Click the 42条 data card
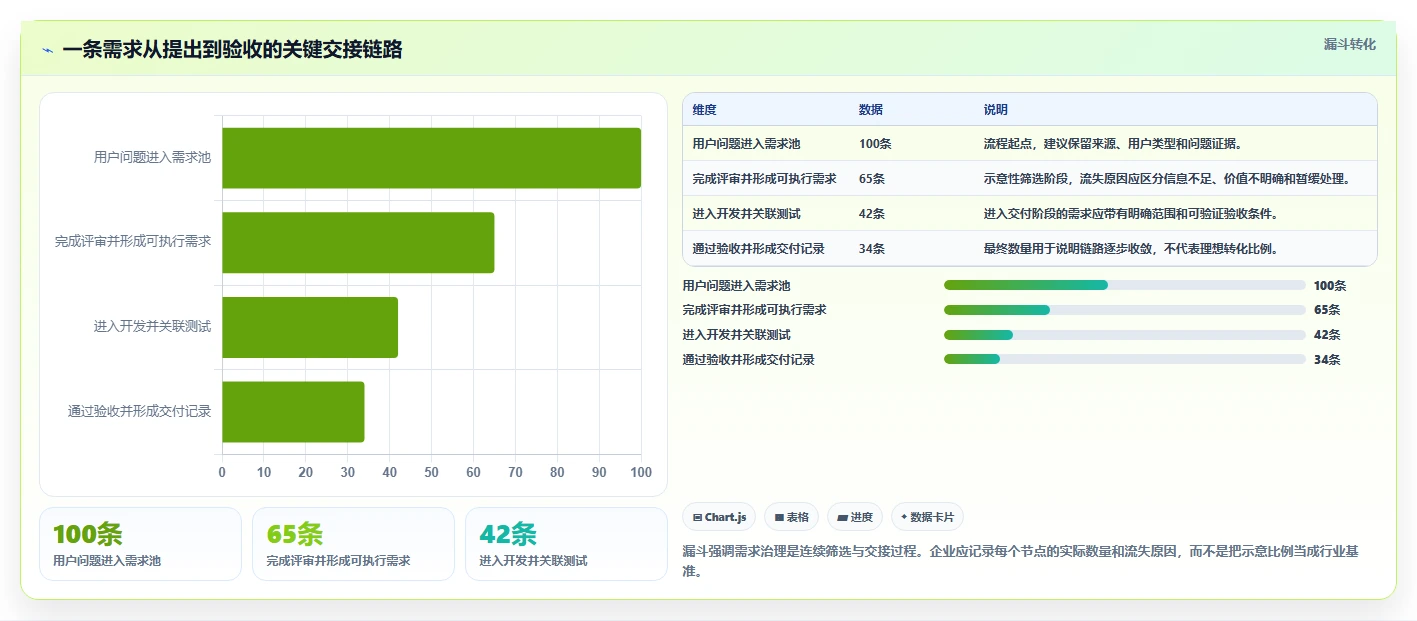Viewport: 1417px width, 621px height. coord(566,544)
